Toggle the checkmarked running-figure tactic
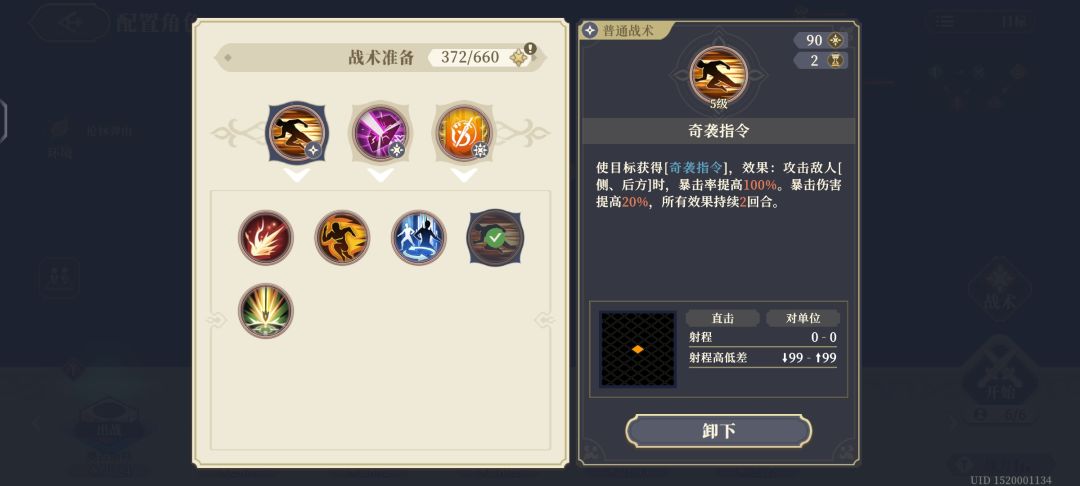 click(x=495, y=237)
